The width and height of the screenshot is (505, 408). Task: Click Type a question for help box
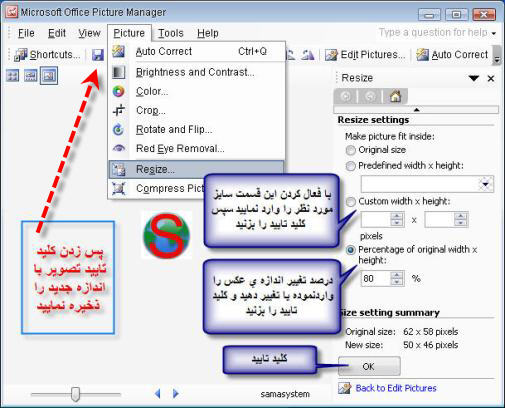[433, 33]
